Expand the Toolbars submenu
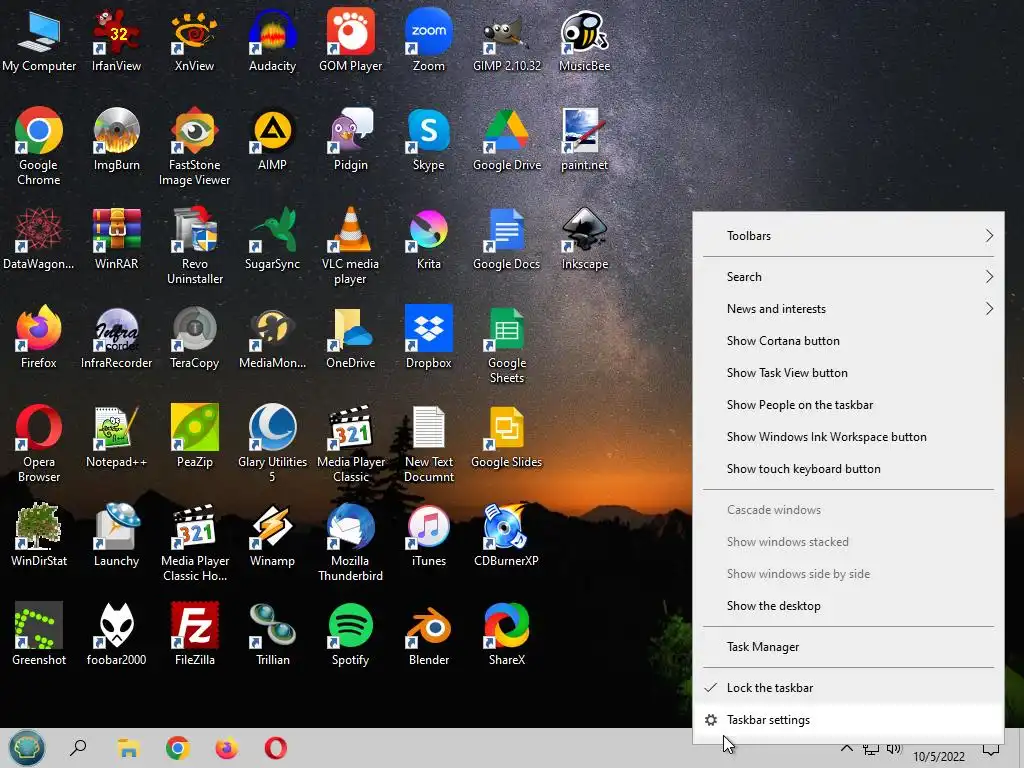The image size is (1024, 768). [848, 236]
